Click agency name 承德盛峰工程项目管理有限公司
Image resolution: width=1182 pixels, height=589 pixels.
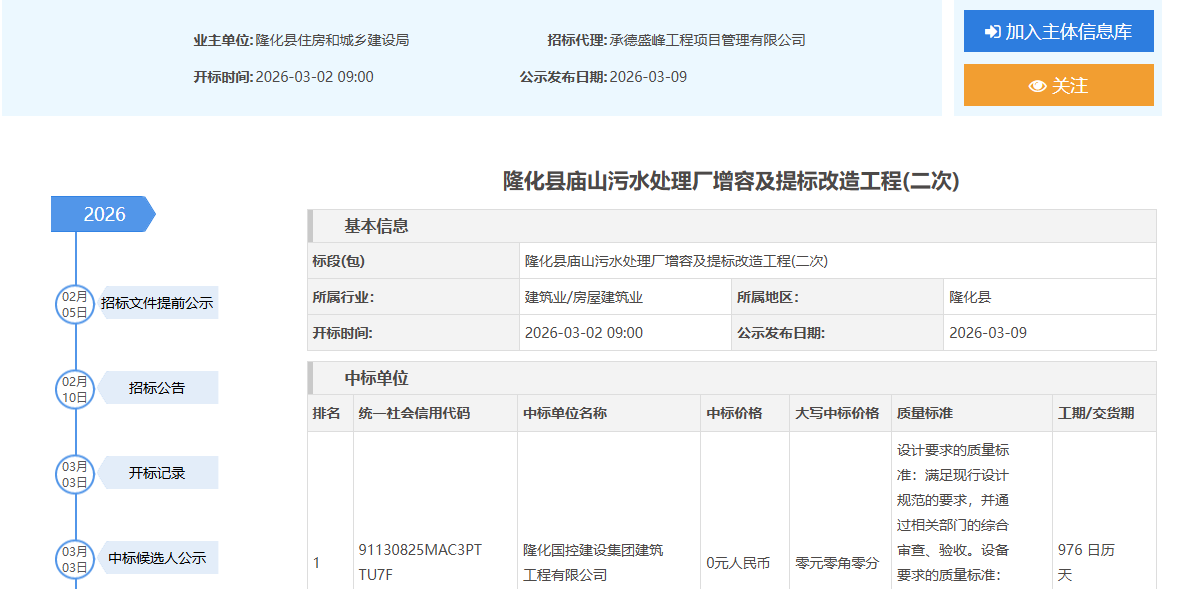click(707, 41)
